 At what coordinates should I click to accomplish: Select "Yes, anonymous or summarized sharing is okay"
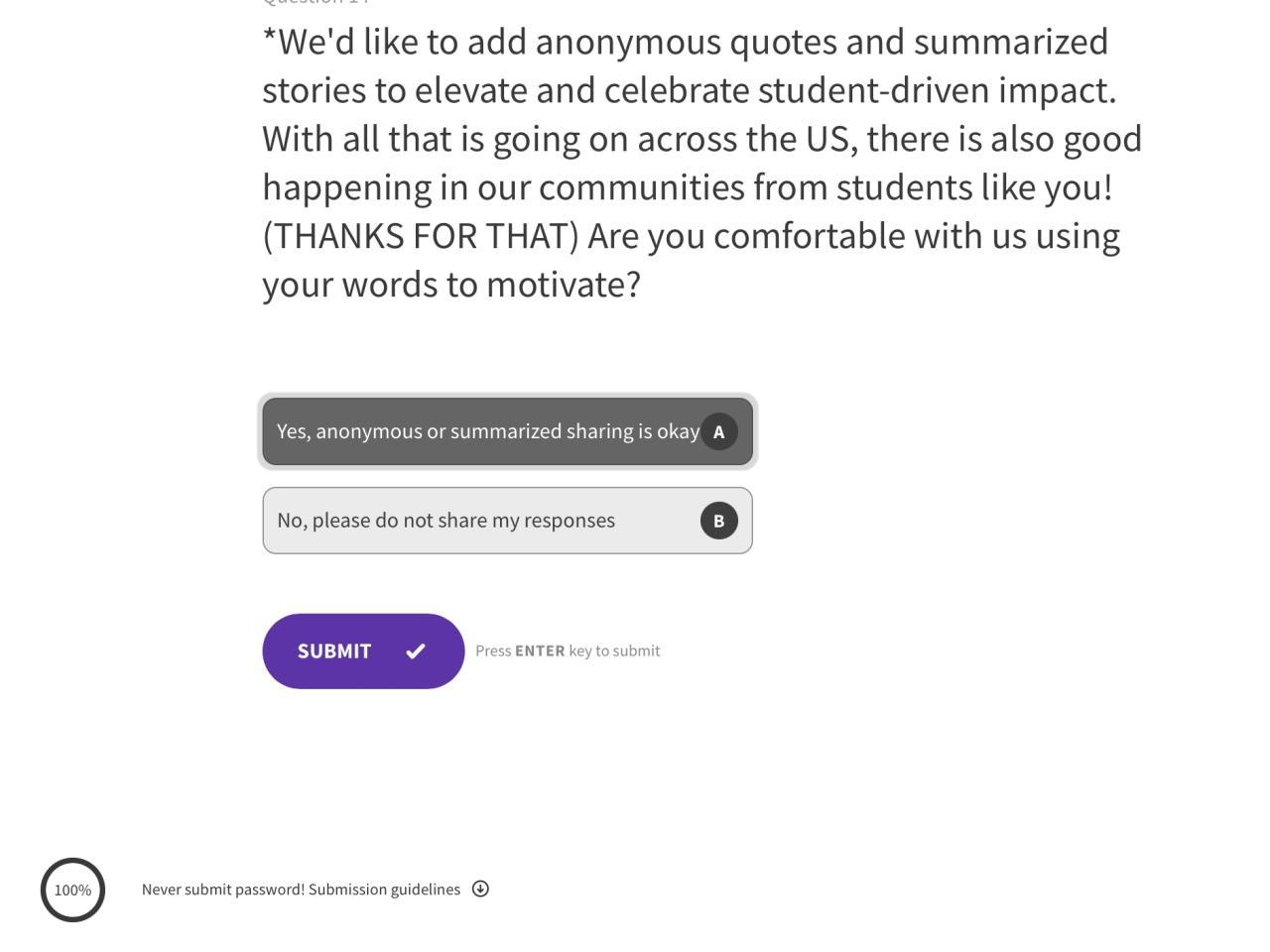pos(487,431)
